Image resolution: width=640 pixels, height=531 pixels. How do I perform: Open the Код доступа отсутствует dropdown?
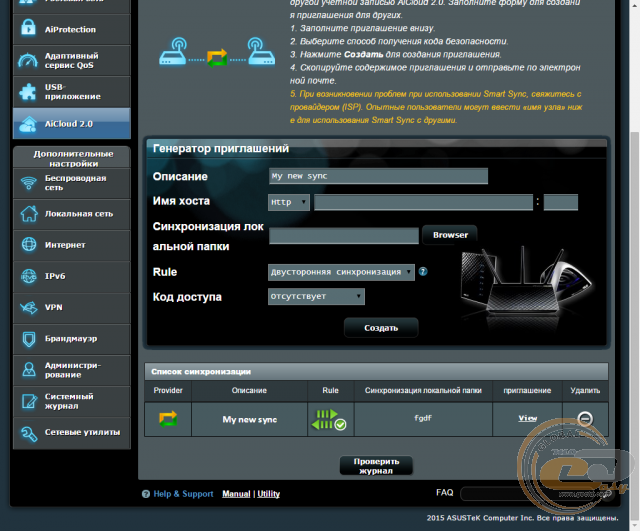[316, 296]
